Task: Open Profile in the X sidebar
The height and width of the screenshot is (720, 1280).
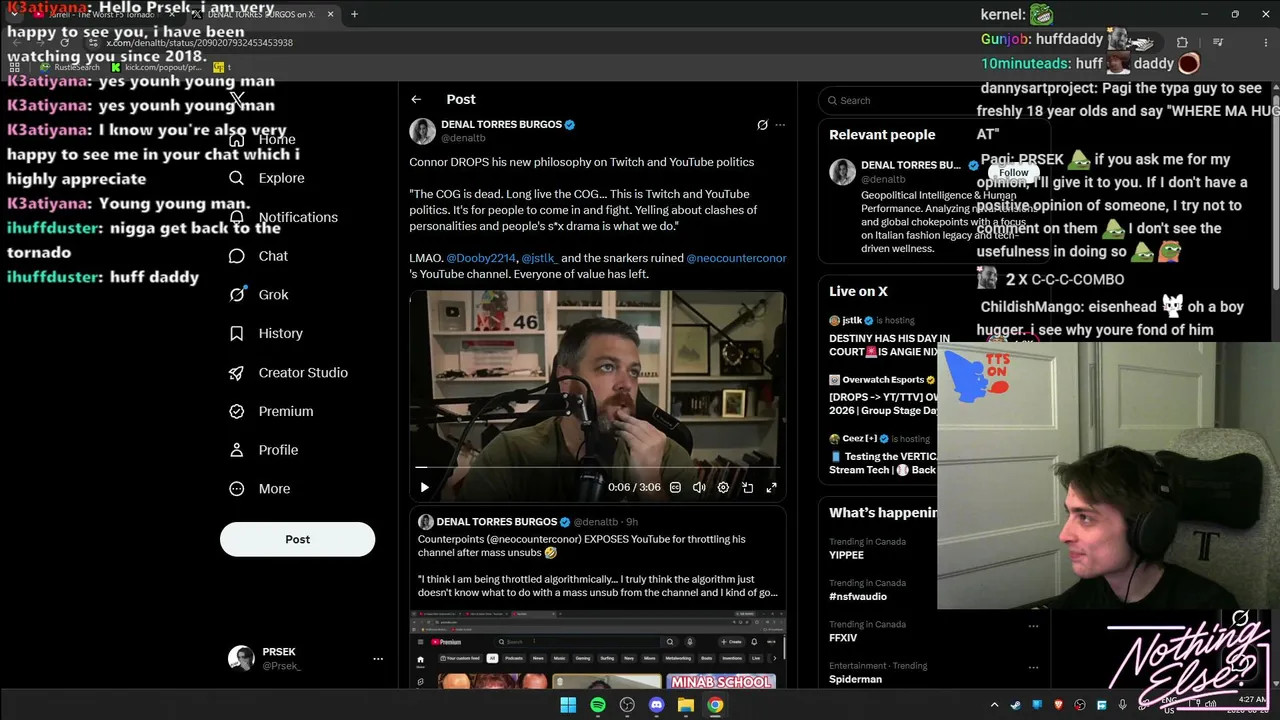Action: pyautogui.click(x=264, y=450)
